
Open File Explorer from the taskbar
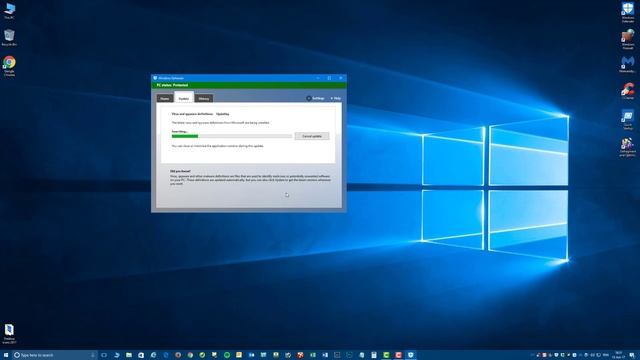pyautogui.click(x=129, y=355)
